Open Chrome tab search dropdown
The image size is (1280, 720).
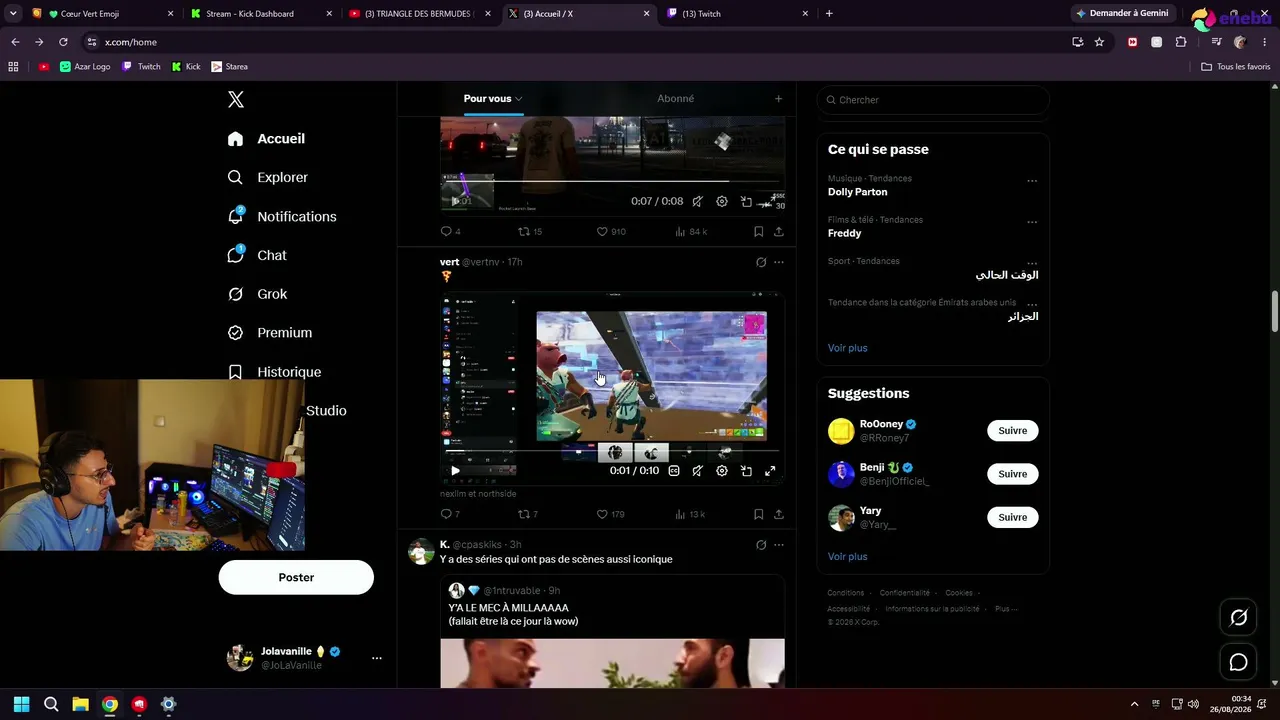click(x=13, y=14)
